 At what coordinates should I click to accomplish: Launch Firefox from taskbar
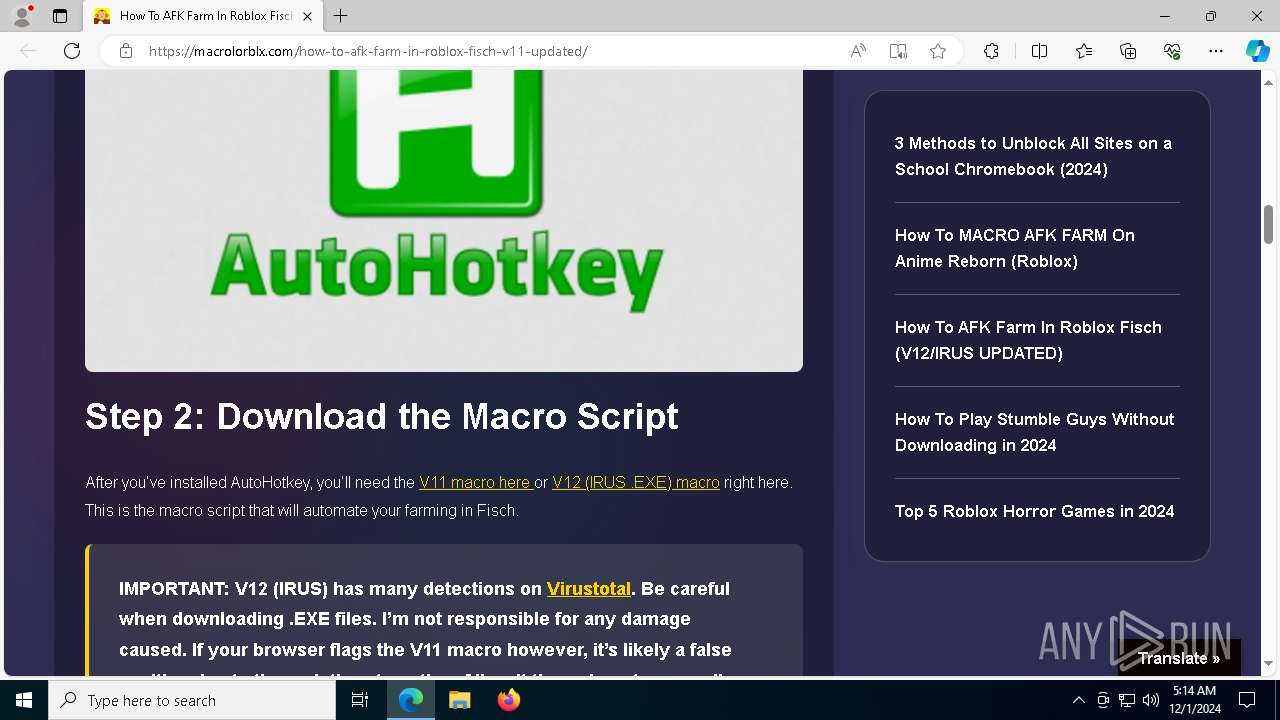(509, 700)
